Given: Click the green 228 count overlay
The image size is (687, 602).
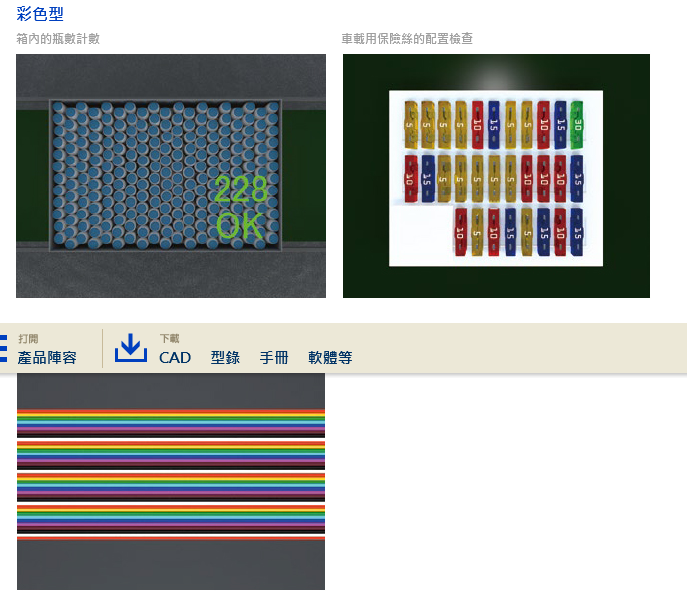Looking at the screenshot, I should [238, 190].
